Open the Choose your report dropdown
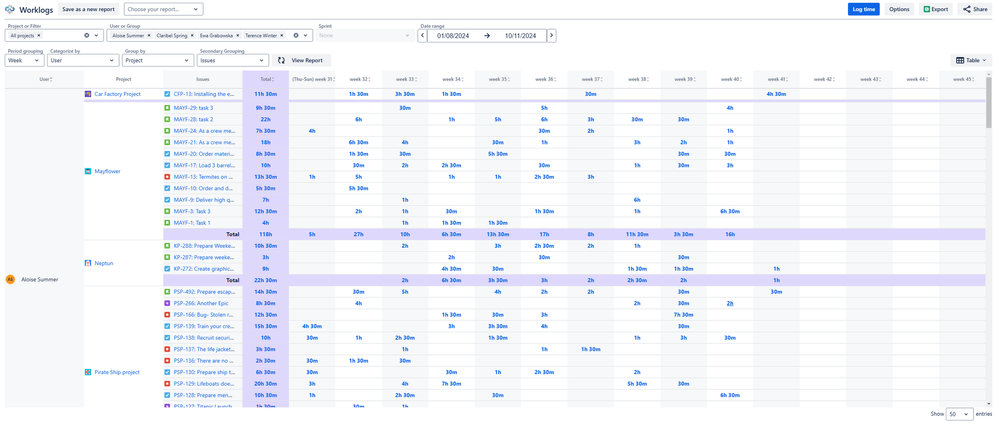999x428 pixels. [163, 10]
